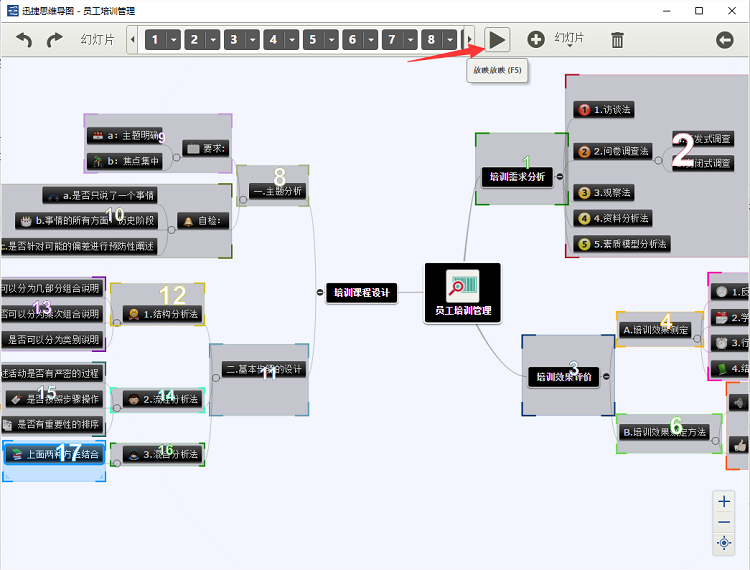Select the a: 主题明确 node
This screenshot has height=570, width=750.
pos(125,135)
